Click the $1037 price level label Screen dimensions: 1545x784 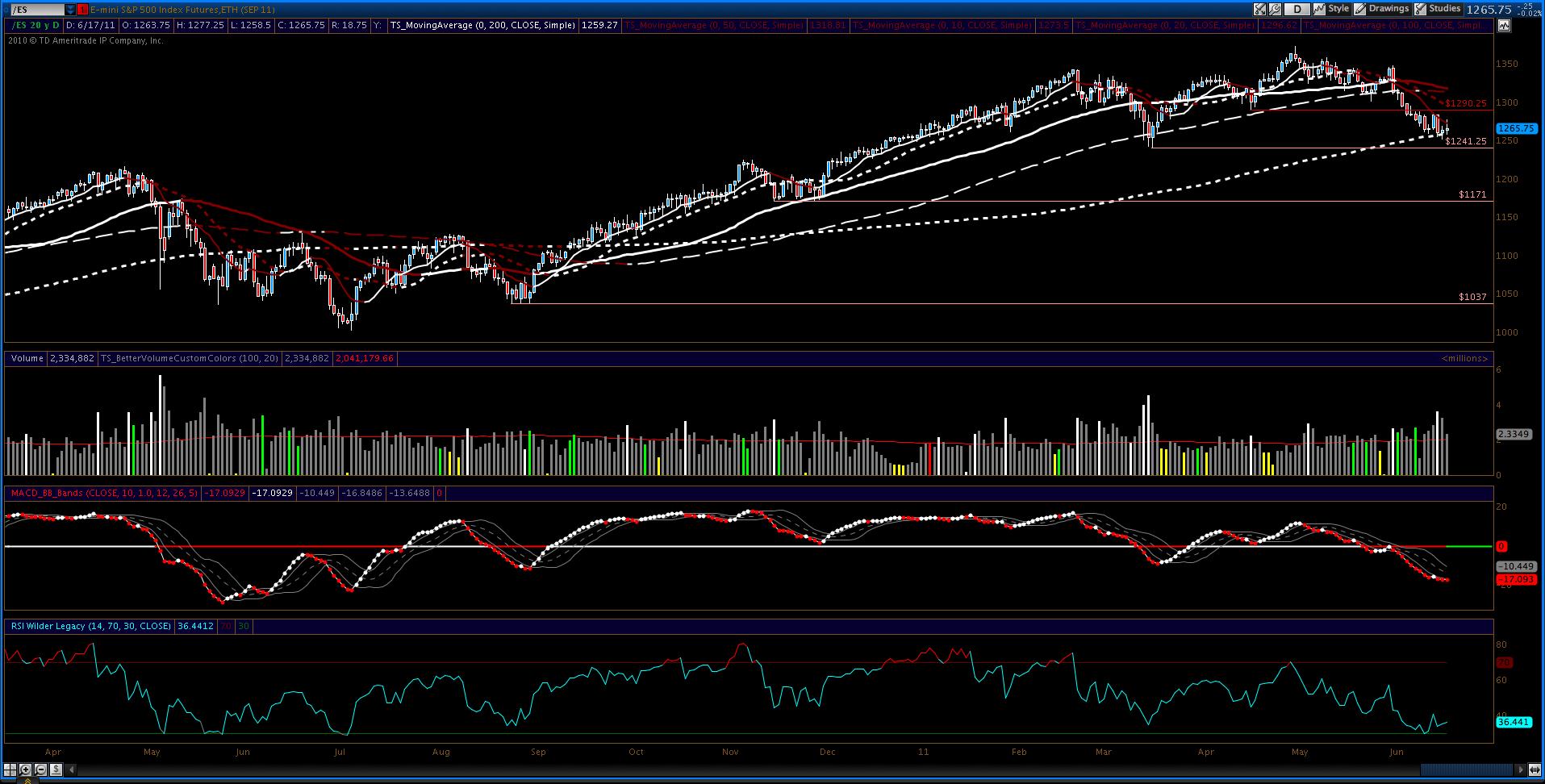click(x=1472, y=297)
